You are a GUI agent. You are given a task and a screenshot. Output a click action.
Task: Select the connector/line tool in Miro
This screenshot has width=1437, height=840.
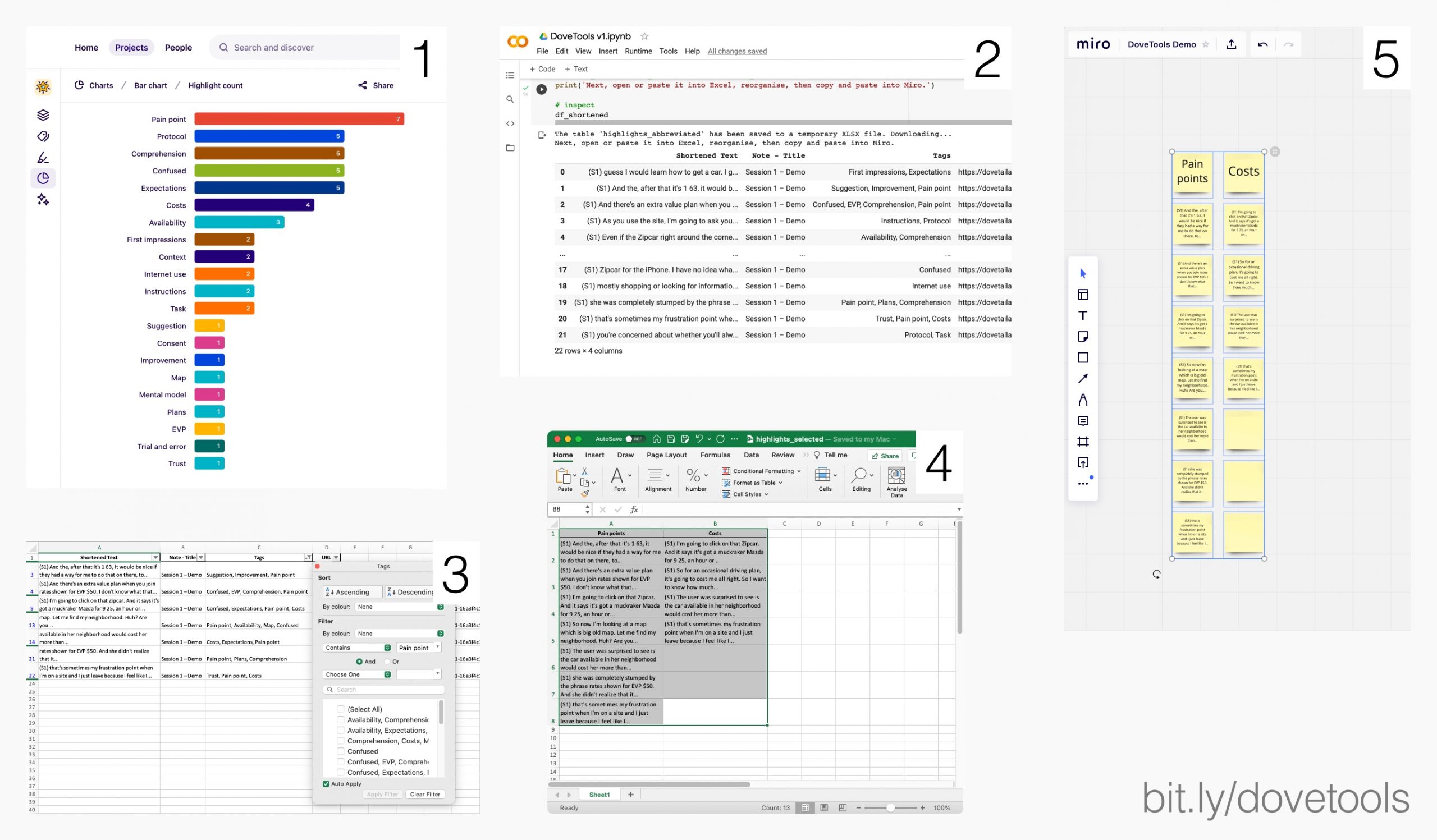tap(1084, 378)
